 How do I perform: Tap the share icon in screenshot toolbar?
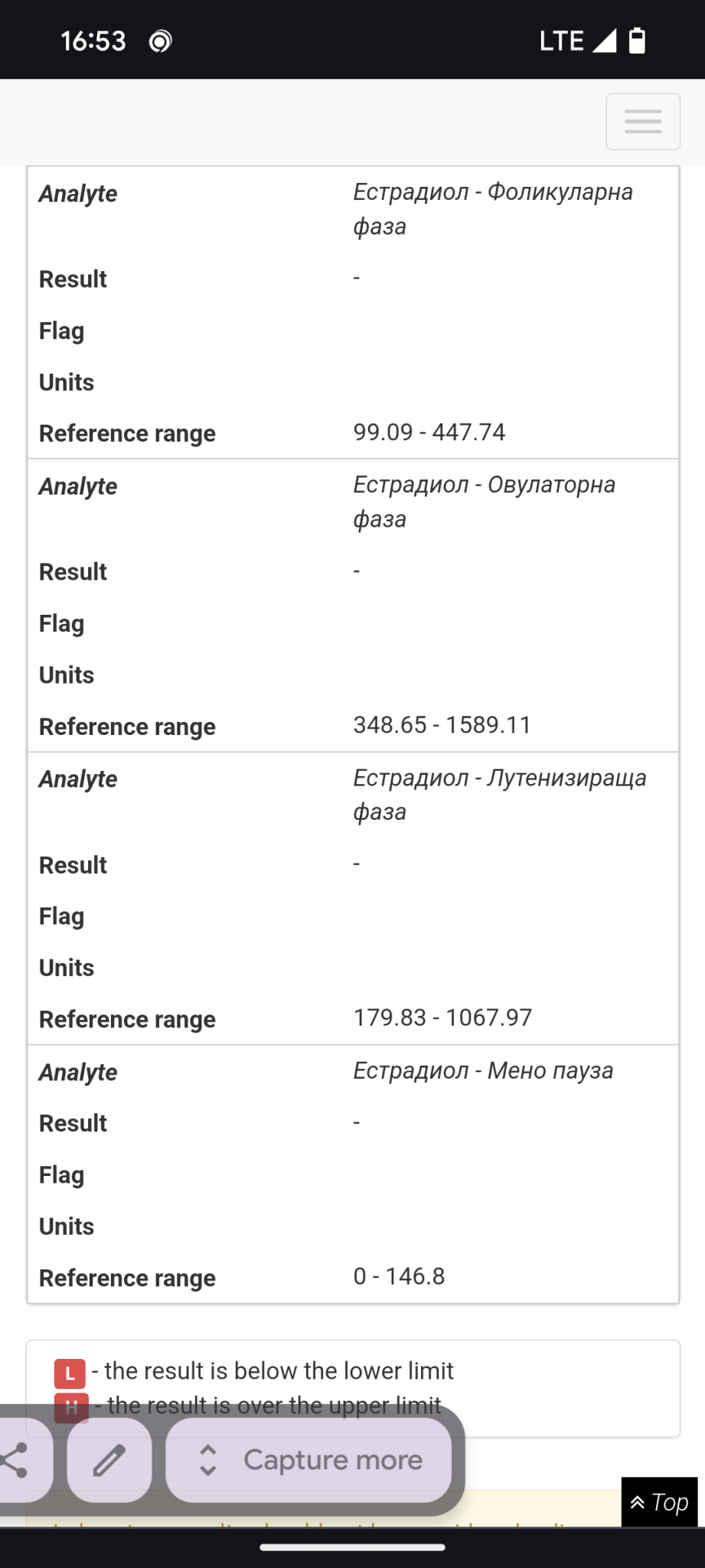[17, 1460]
